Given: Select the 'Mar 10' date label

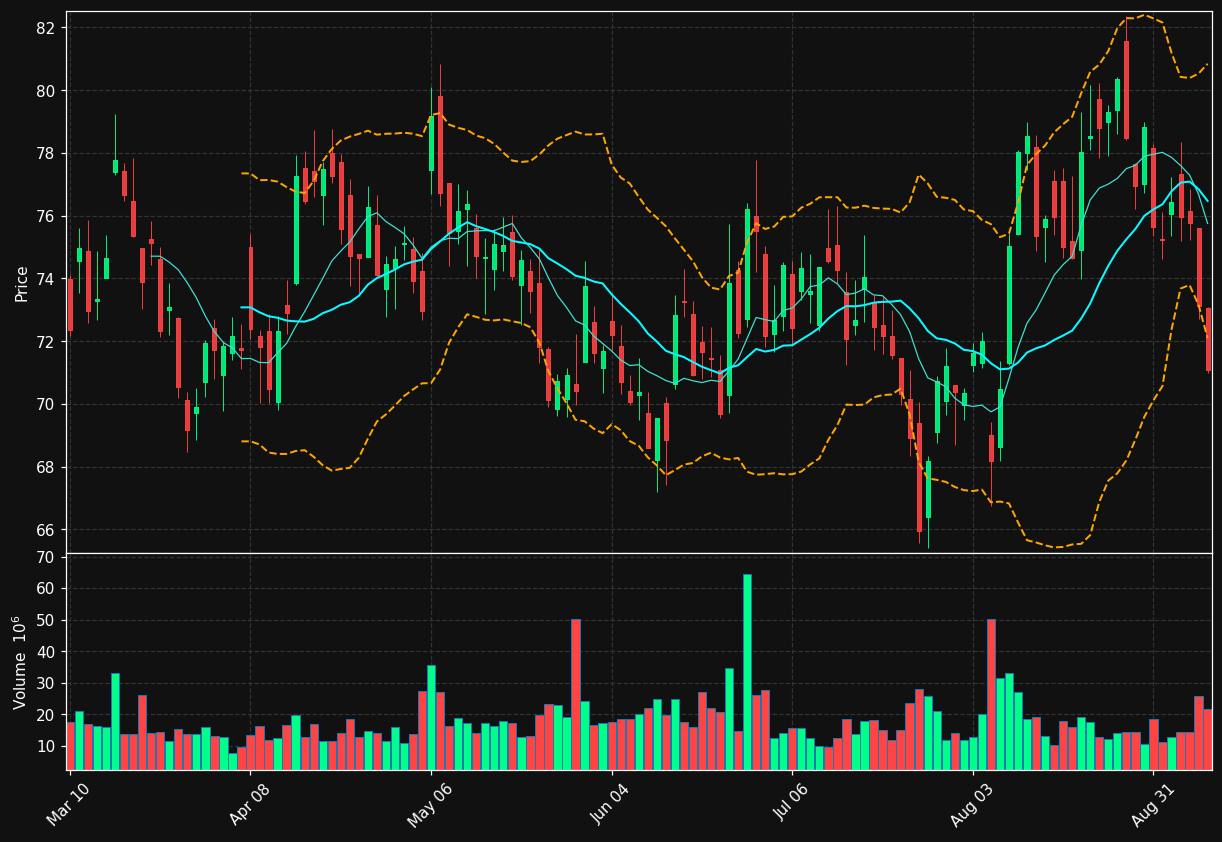Looking at the screenshot, I should (x=67, y=807).
